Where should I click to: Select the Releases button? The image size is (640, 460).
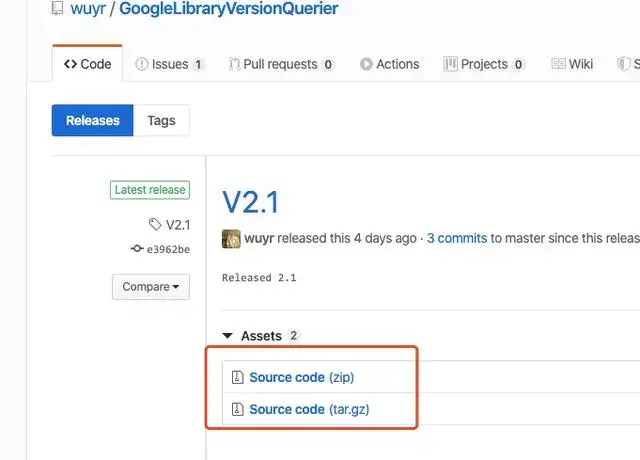(93, 120)
